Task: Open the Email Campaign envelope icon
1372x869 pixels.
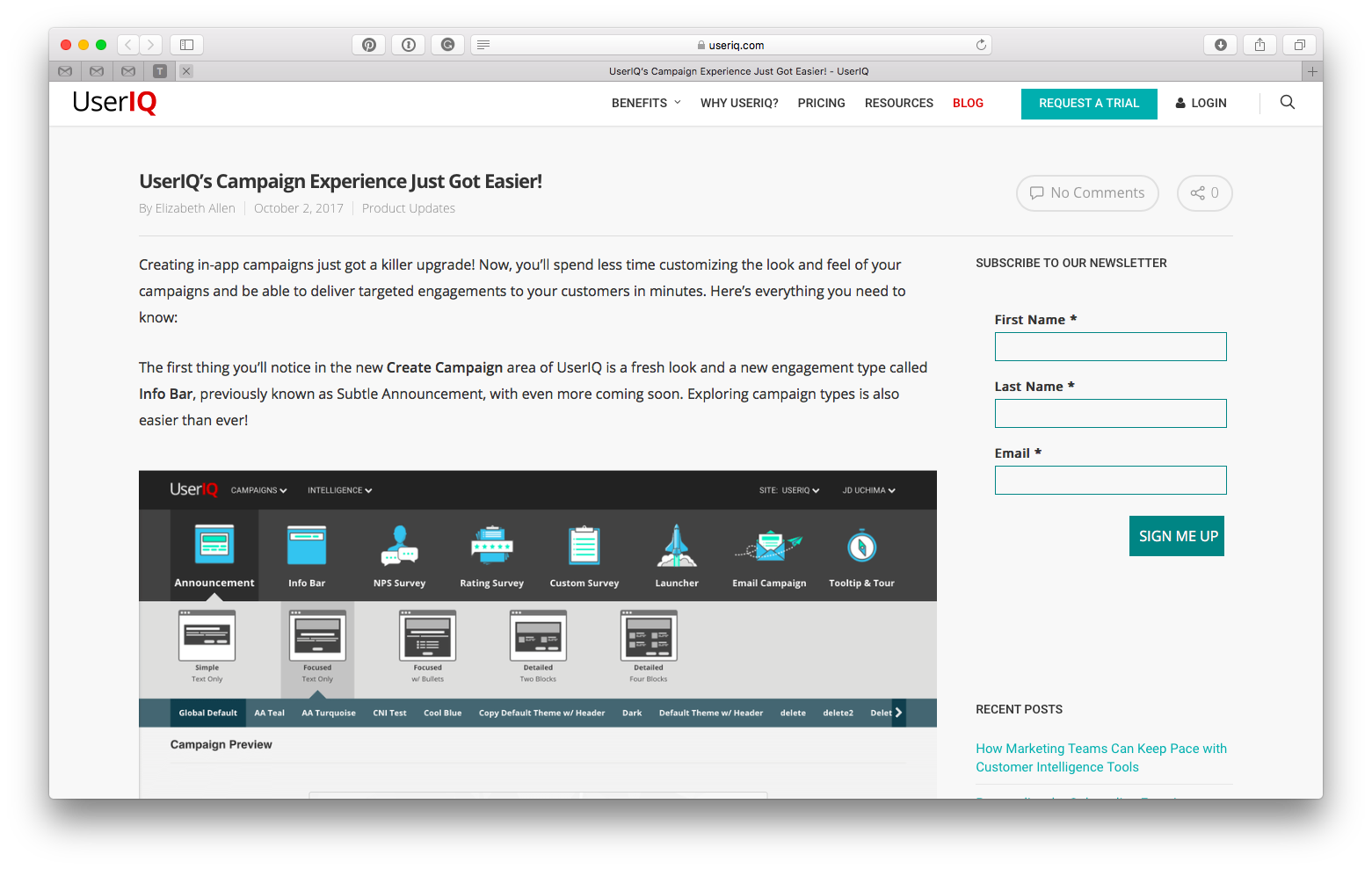Action: [769, 545]
